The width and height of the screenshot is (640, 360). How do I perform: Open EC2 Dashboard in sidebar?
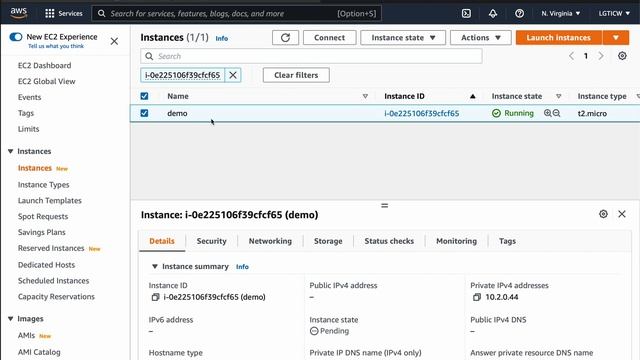[44, 65]
